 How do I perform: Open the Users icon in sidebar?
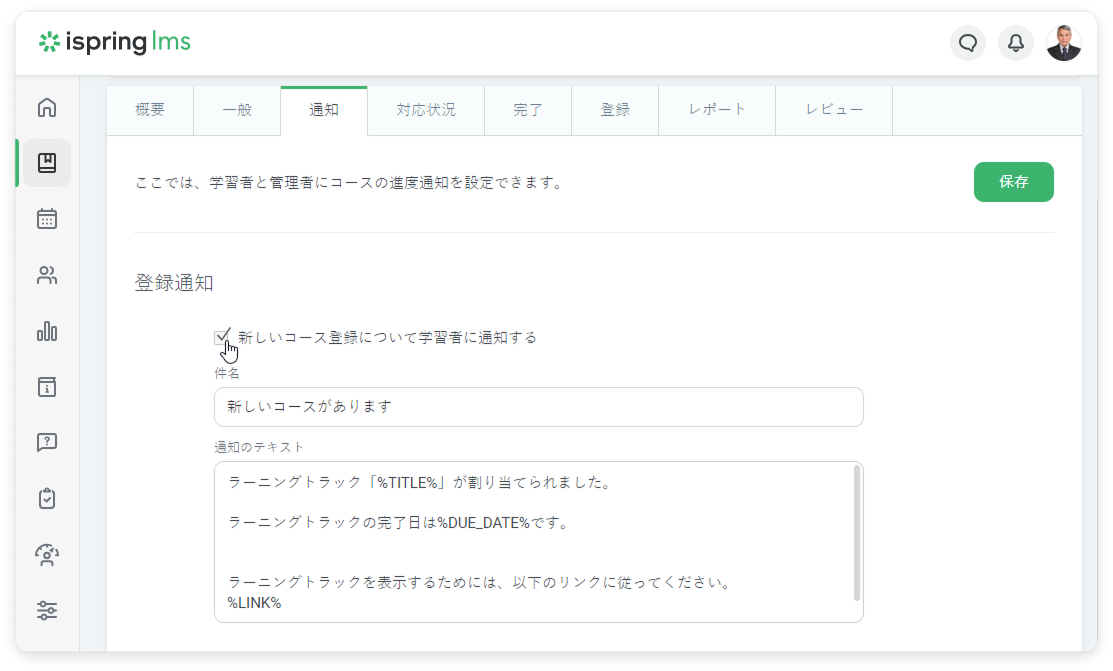[47, 275]
